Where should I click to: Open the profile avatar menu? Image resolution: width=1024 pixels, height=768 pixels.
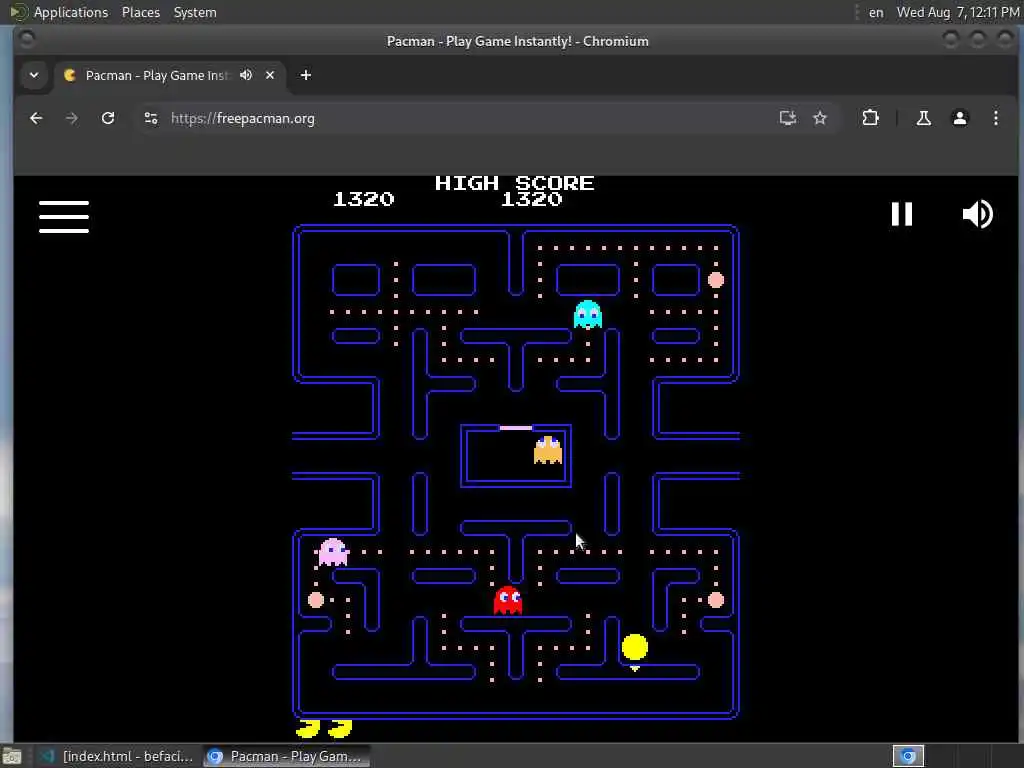tap(959, 118)
